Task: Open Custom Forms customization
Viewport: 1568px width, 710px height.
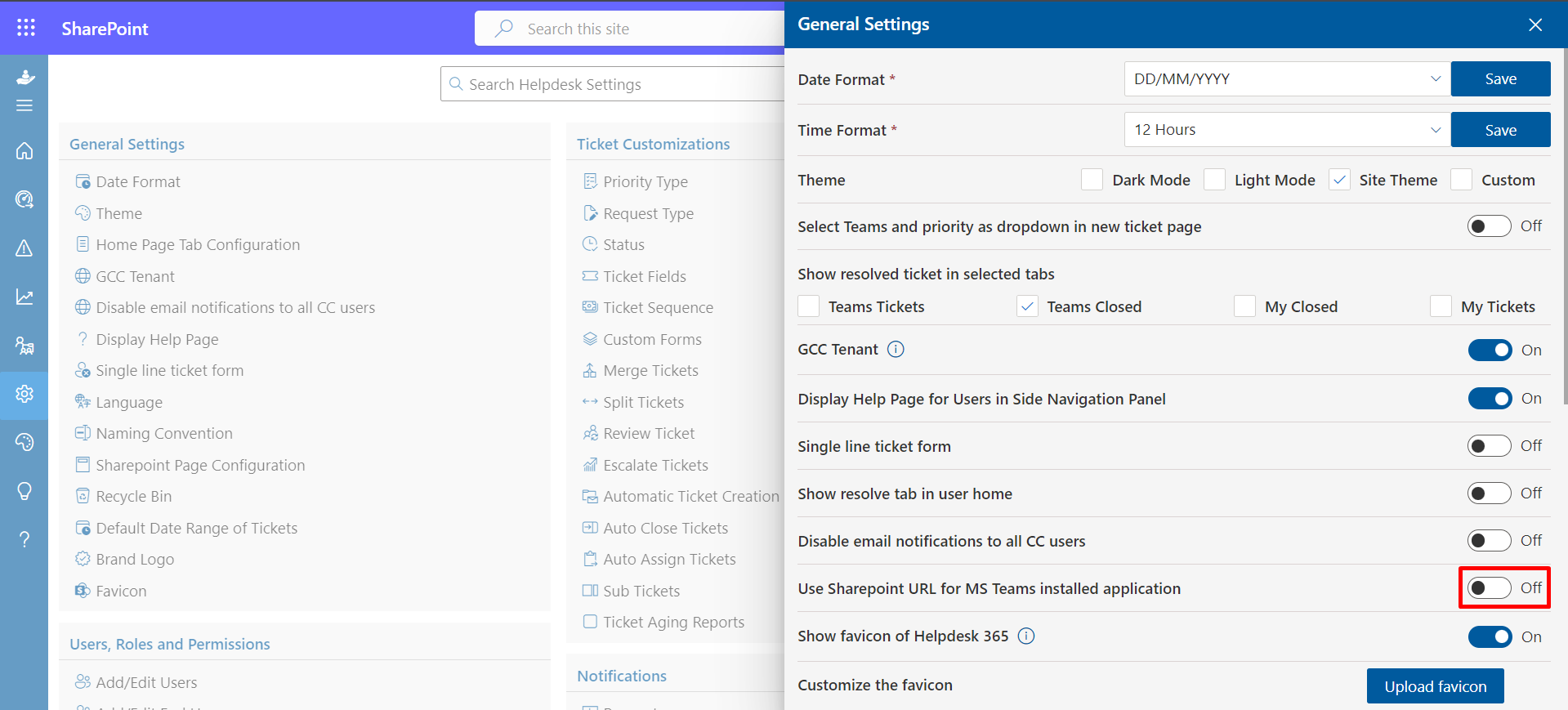Action: (x=642, y=339)
